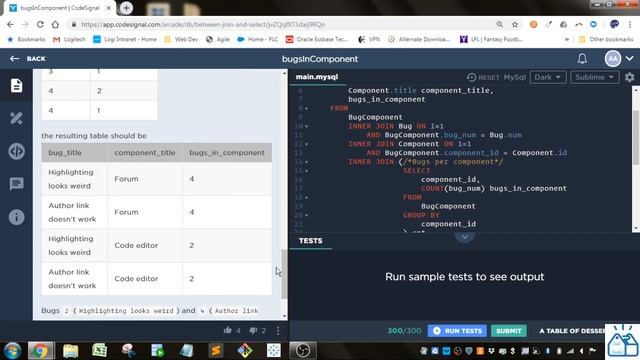Open a new browser tab
This screenshot has width=640, height=360.
[126, 8]
